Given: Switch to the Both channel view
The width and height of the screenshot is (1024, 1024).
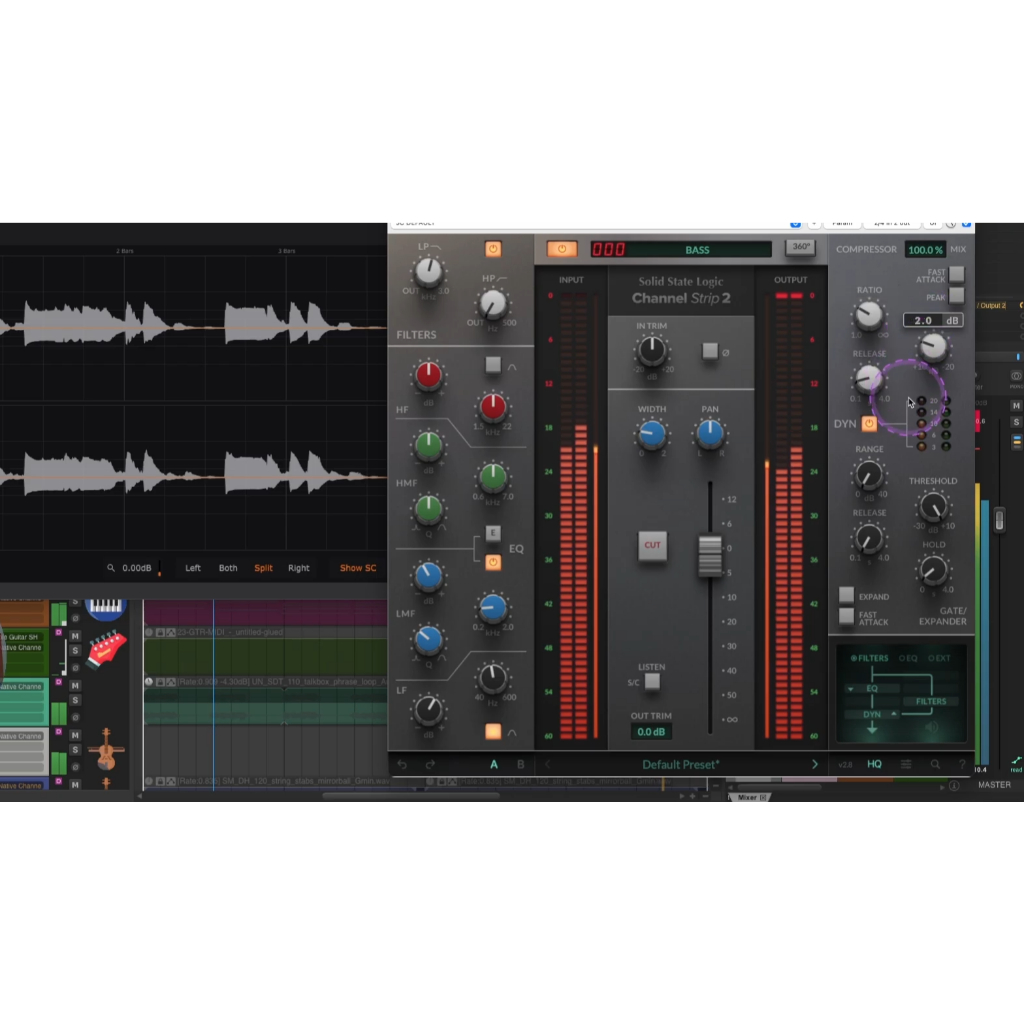Looking at the screenshot, I should tap(228, 568).
